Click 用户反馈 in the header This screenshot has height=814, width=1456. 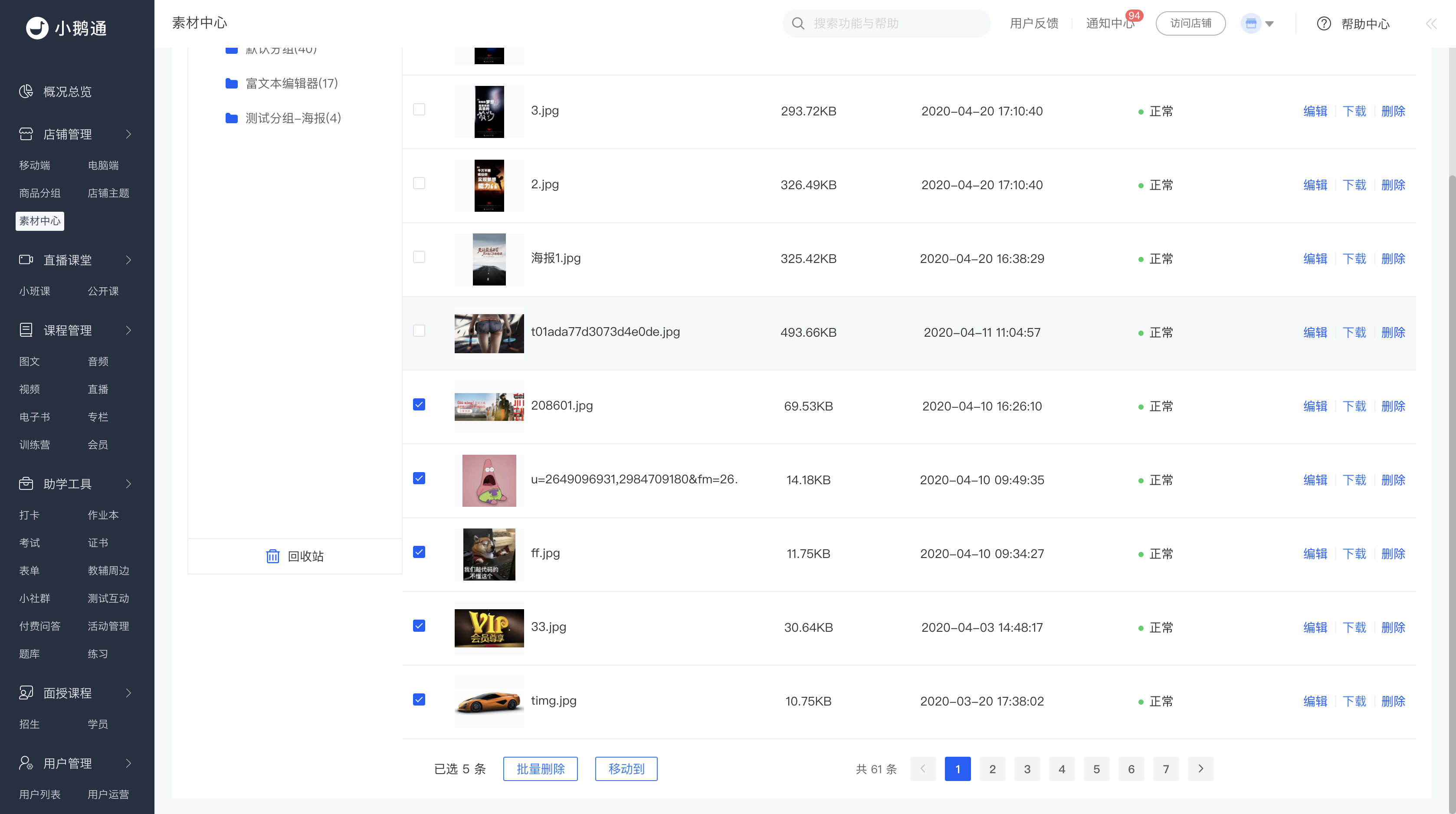1034,23
